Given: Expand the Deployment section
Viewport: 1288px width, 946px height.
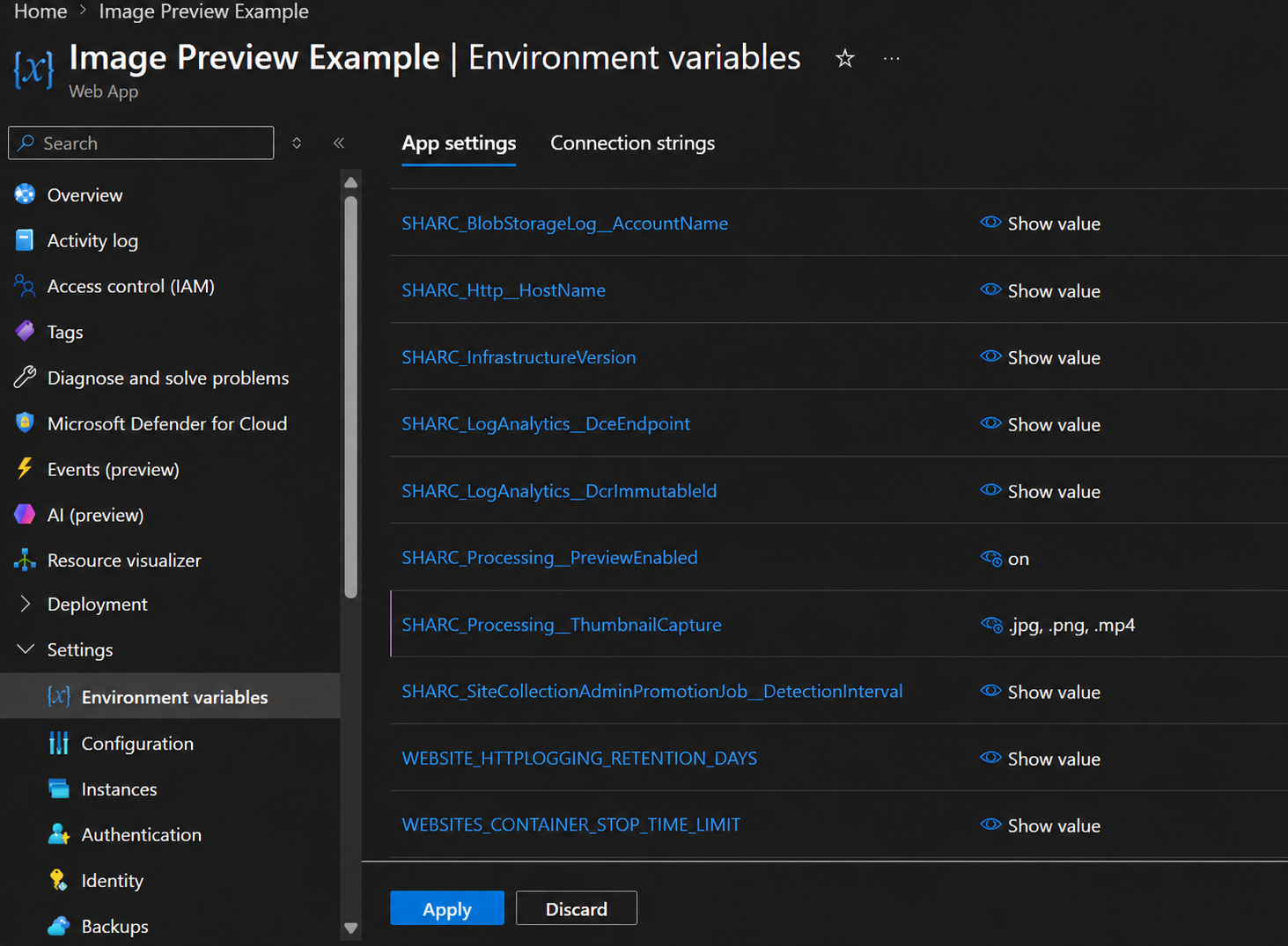Looking at the screenshot, I should (x=25, y=604).
